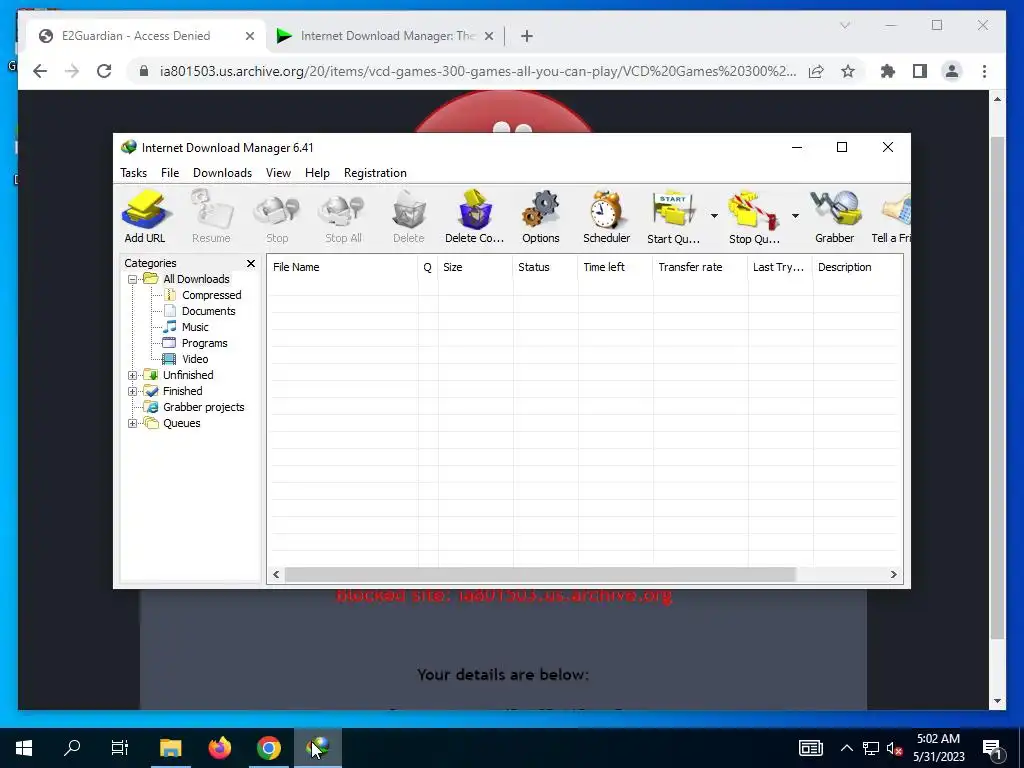
Task: Open Chrome profile avatar icon
Action: click(x=952, y=71)
